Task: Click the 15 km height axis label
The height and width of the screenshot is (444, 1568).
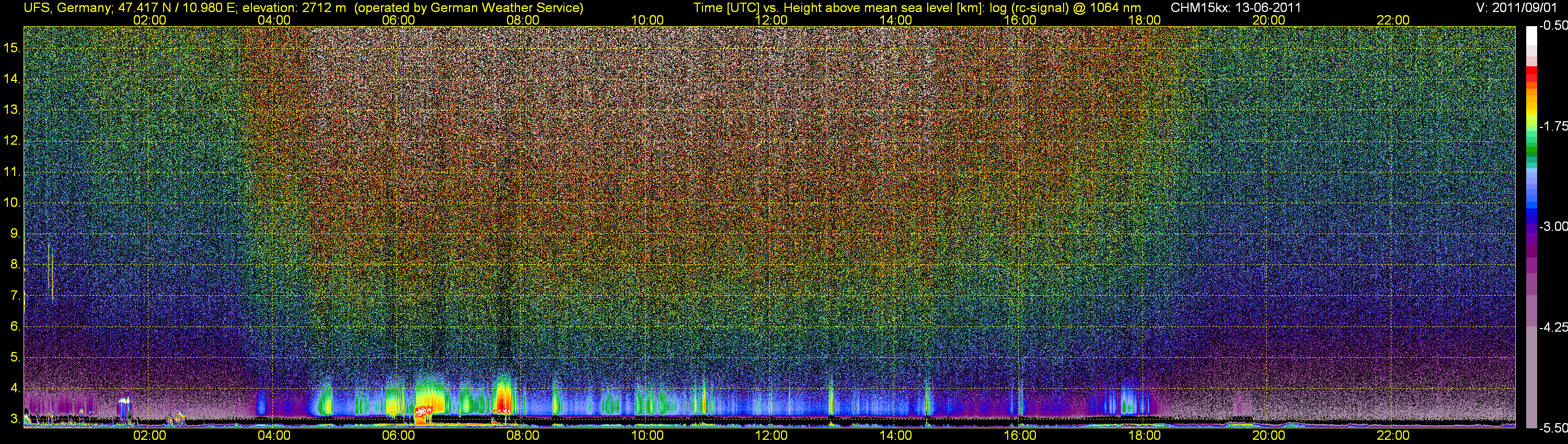Action: [x=11, y=48]
